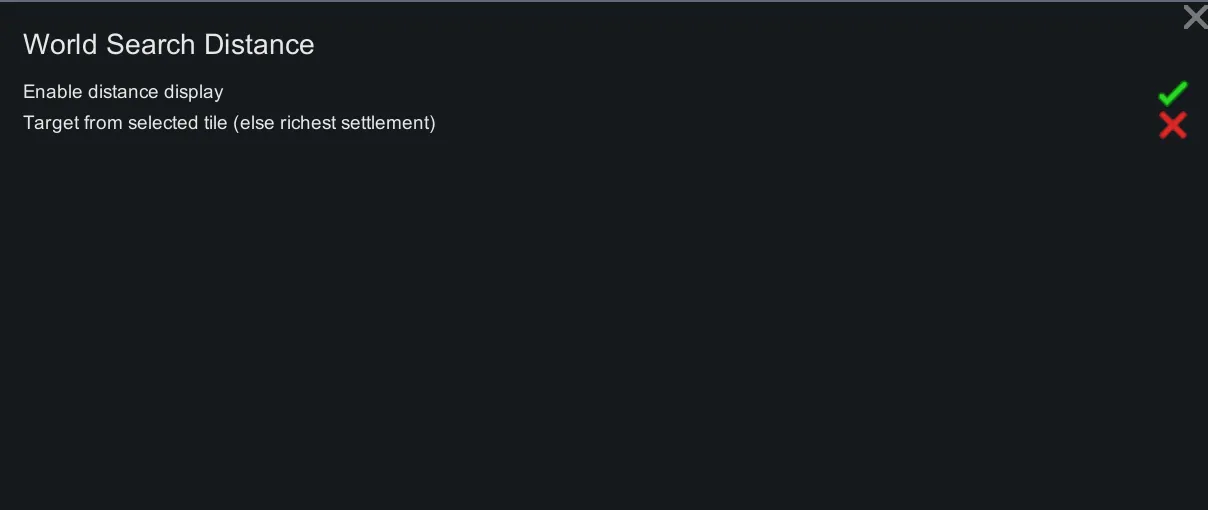Click the green checkmark for distance display

[1172, 93]
